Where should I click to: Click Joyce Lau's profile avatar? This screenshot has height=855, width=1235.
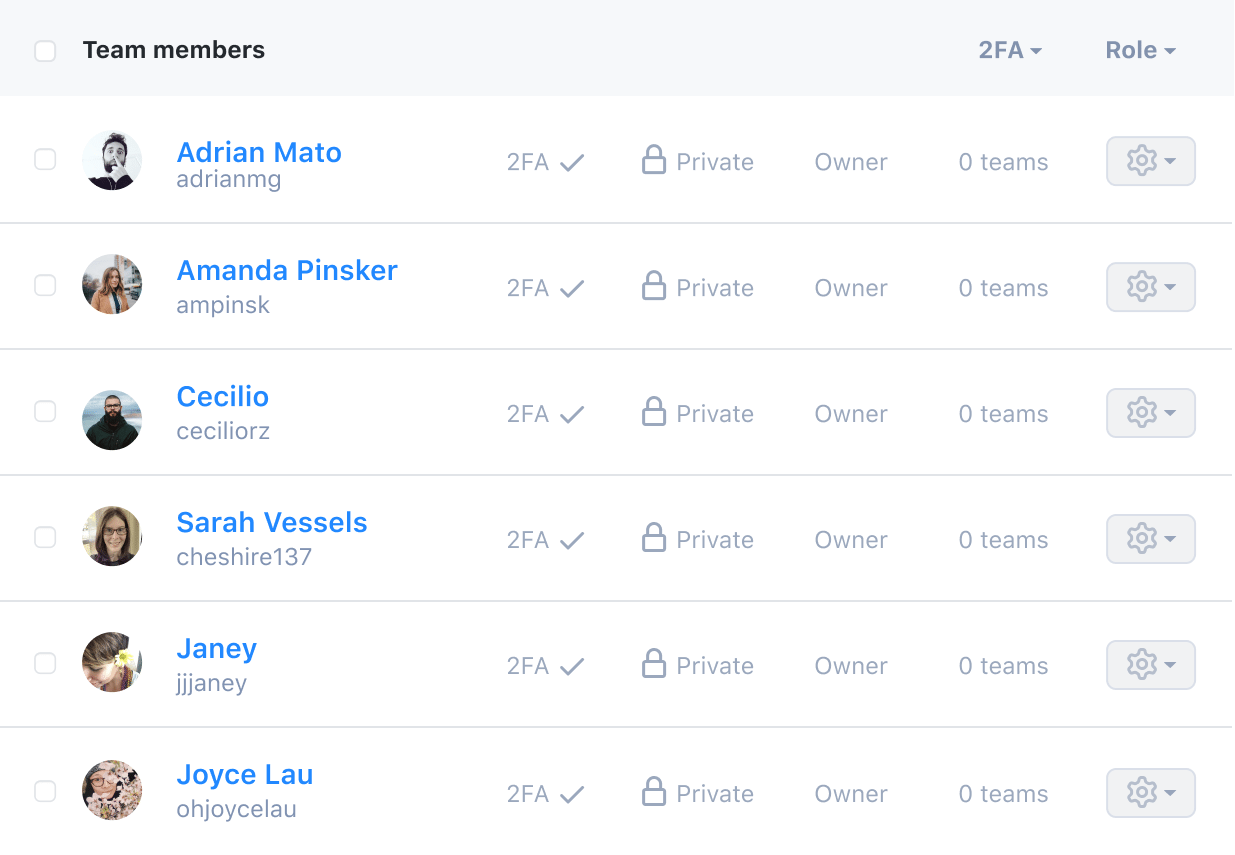(x=112, y=790)
